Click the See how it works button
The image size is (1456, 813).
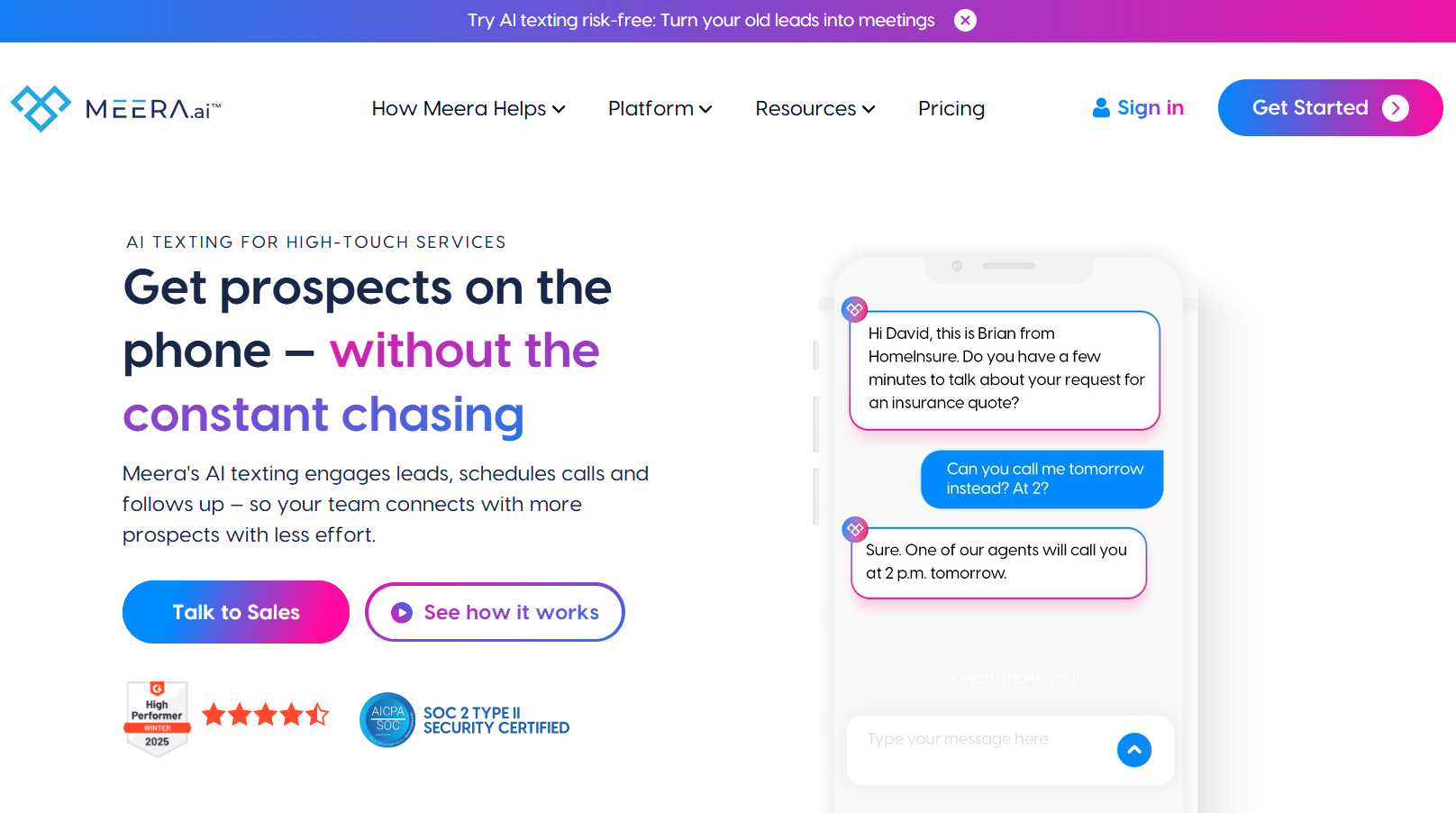pyautogui.click(x=511, y=613)
